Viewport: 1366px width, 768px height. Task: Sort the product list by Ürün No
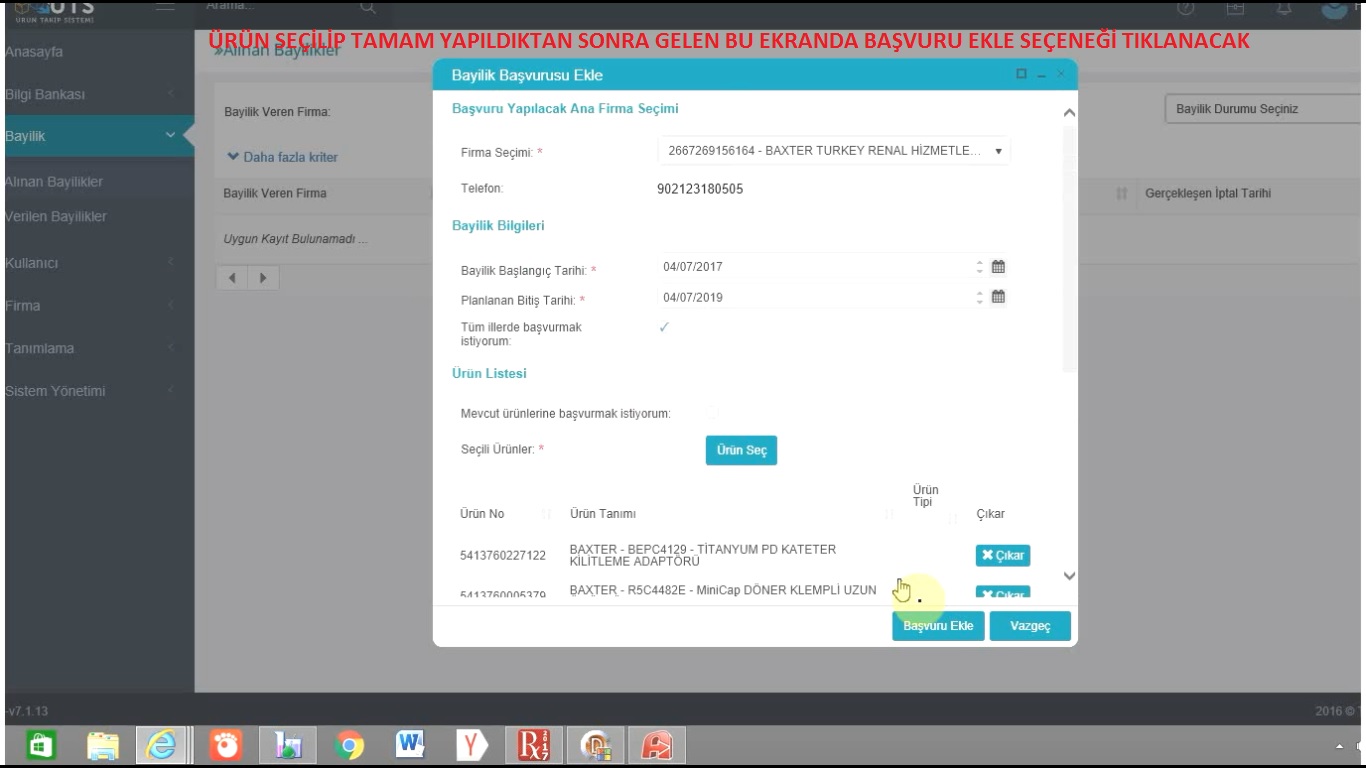(546, 514)
